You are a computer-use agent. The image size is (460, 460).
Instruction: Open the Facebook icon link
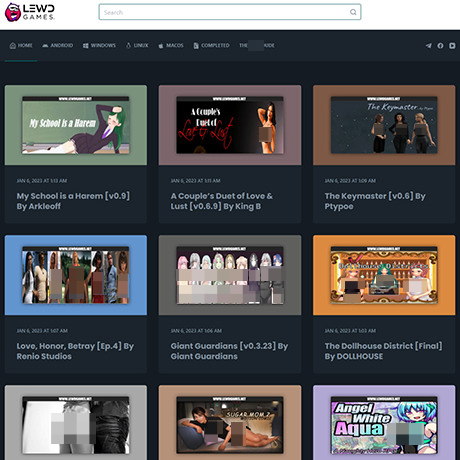click(x=440, y=46)
